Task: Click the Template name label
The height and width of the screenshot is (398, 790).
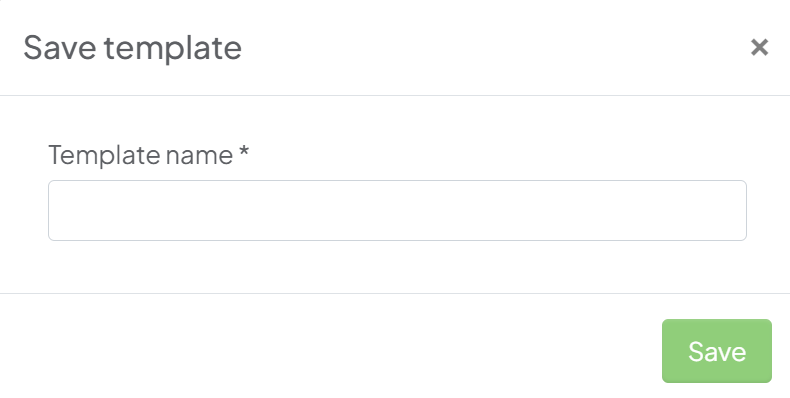Action: 141,154
